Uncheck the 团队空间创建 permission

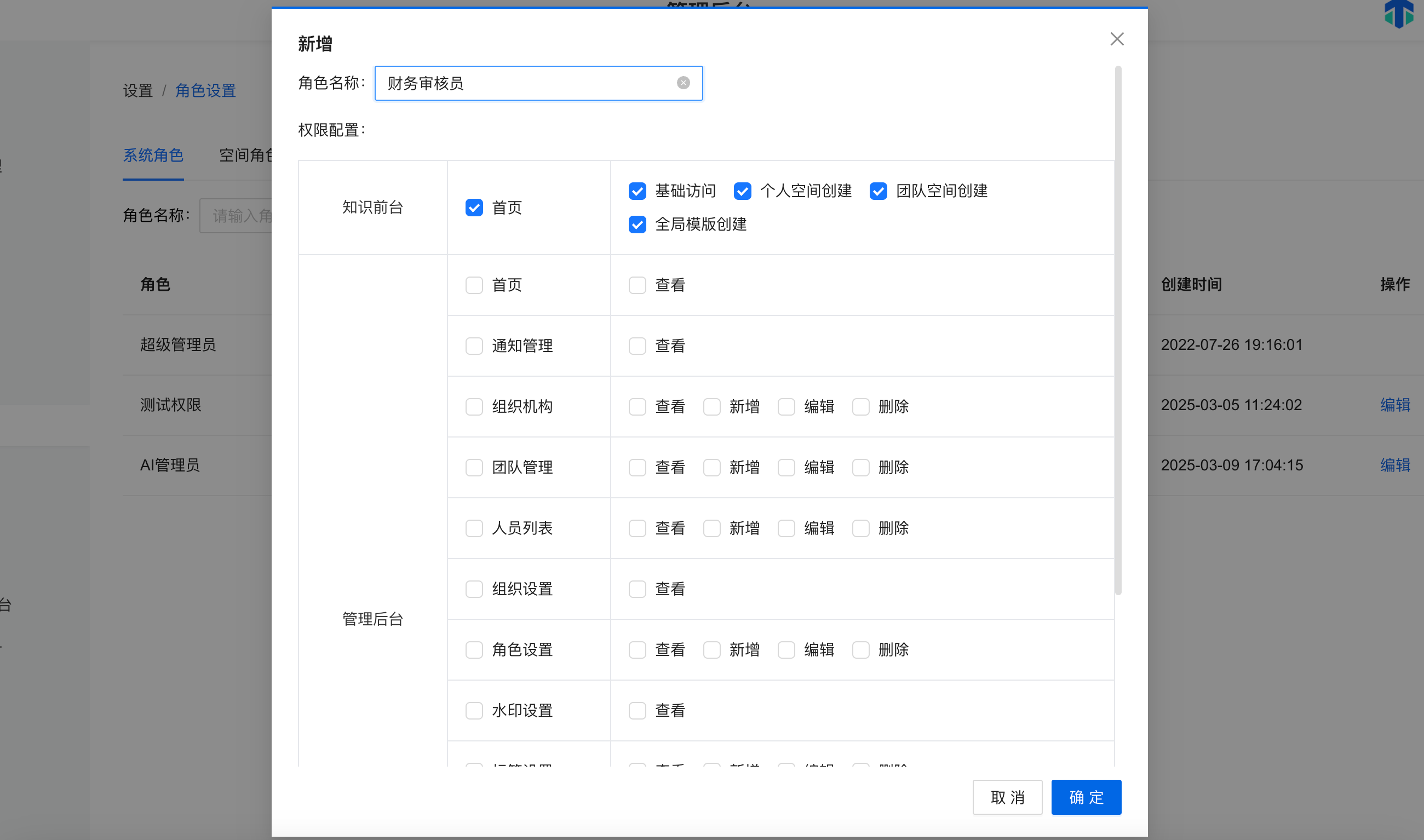[x=878, y=191]
